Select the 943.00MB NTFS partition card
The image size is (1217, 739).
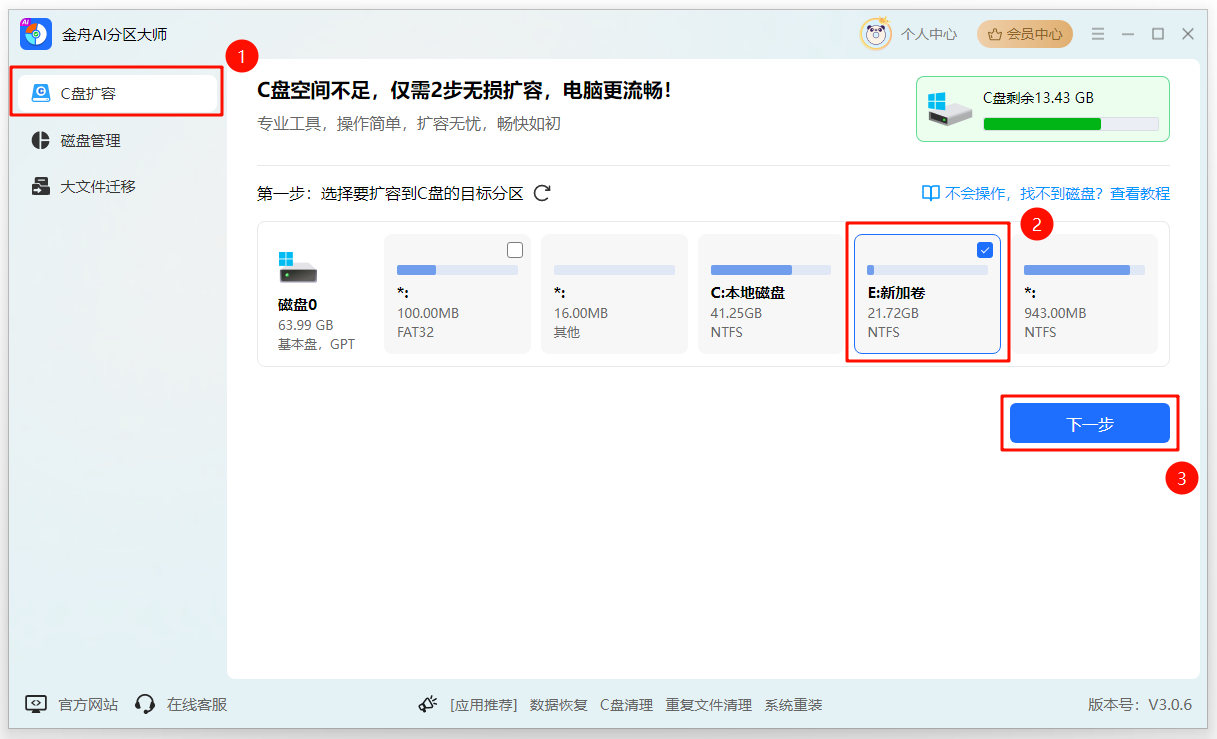[x=1084, y=294]
